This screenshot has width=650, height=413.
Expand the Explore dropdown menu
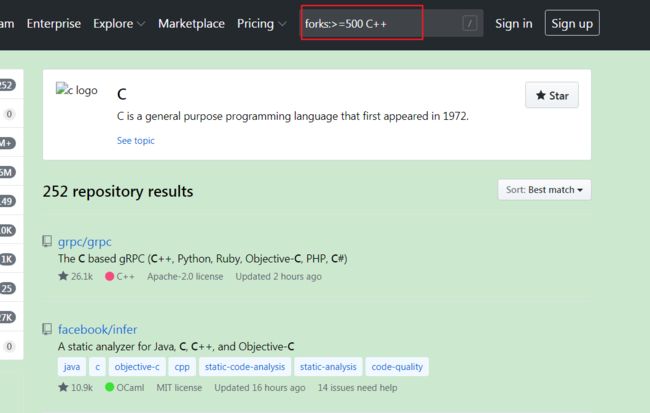(119, 24)
